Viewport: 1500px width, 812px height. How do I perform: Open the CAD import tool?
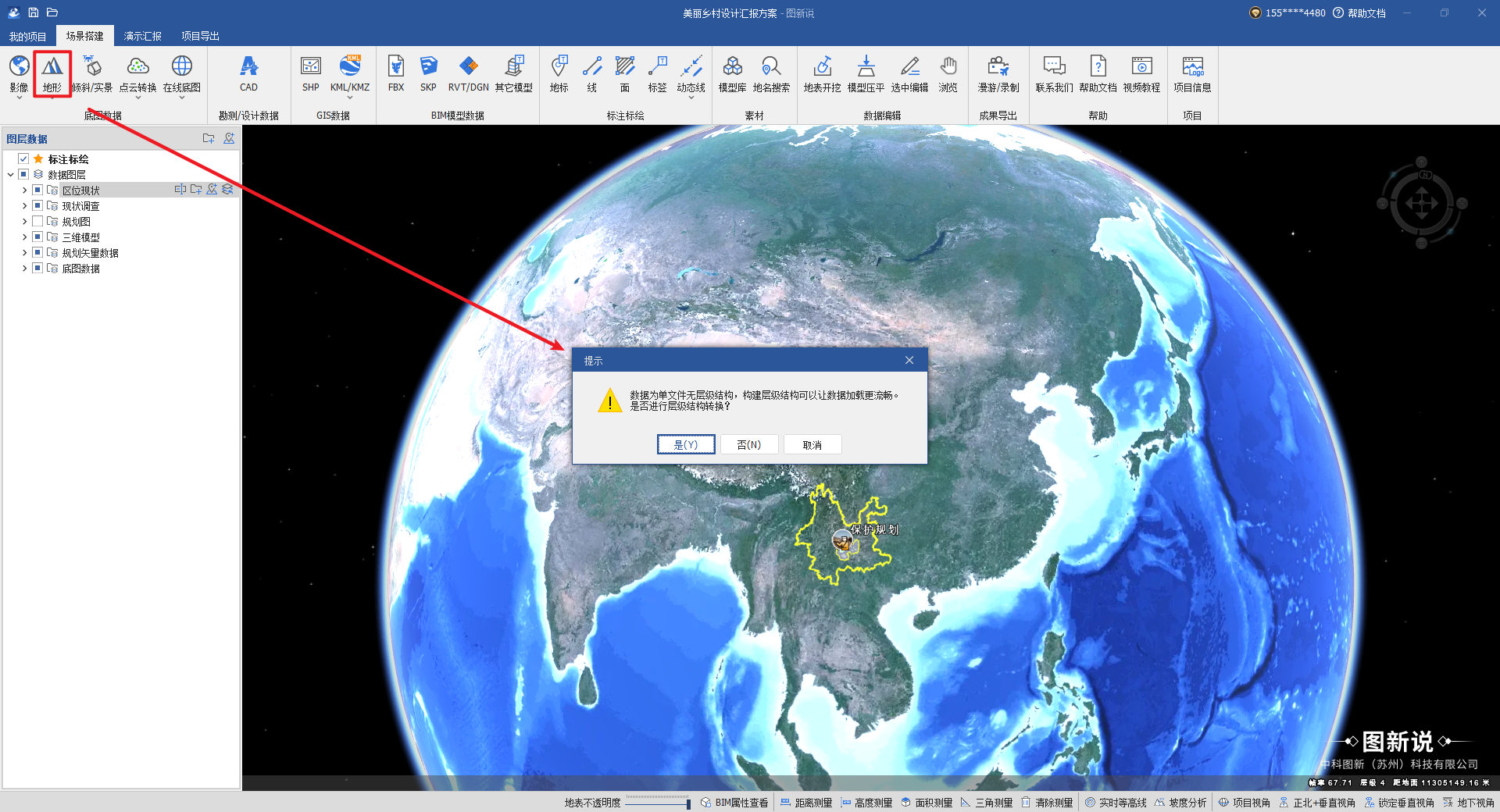pyautogui.click(x=248, y=73)
